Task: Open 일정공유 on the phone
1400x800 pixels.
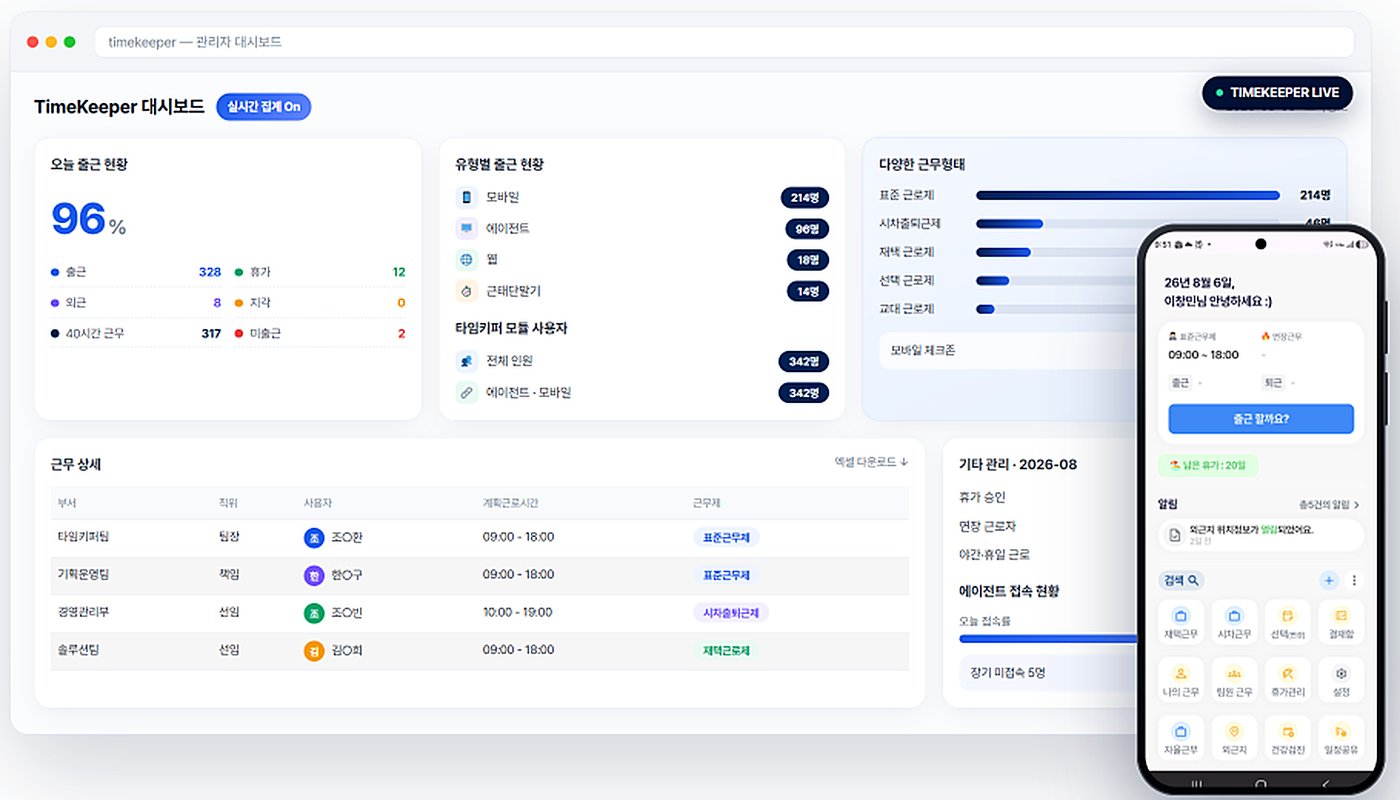Action: click(1341, 739)
